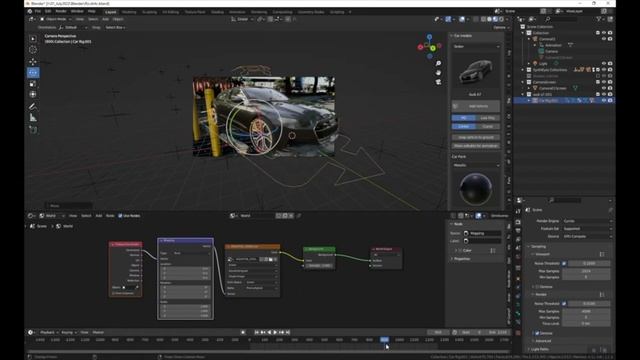Viewport: 640px width, 360px height.
Task: Toggle the checked render Denoise checkbox
Action: tap(537, 333)
